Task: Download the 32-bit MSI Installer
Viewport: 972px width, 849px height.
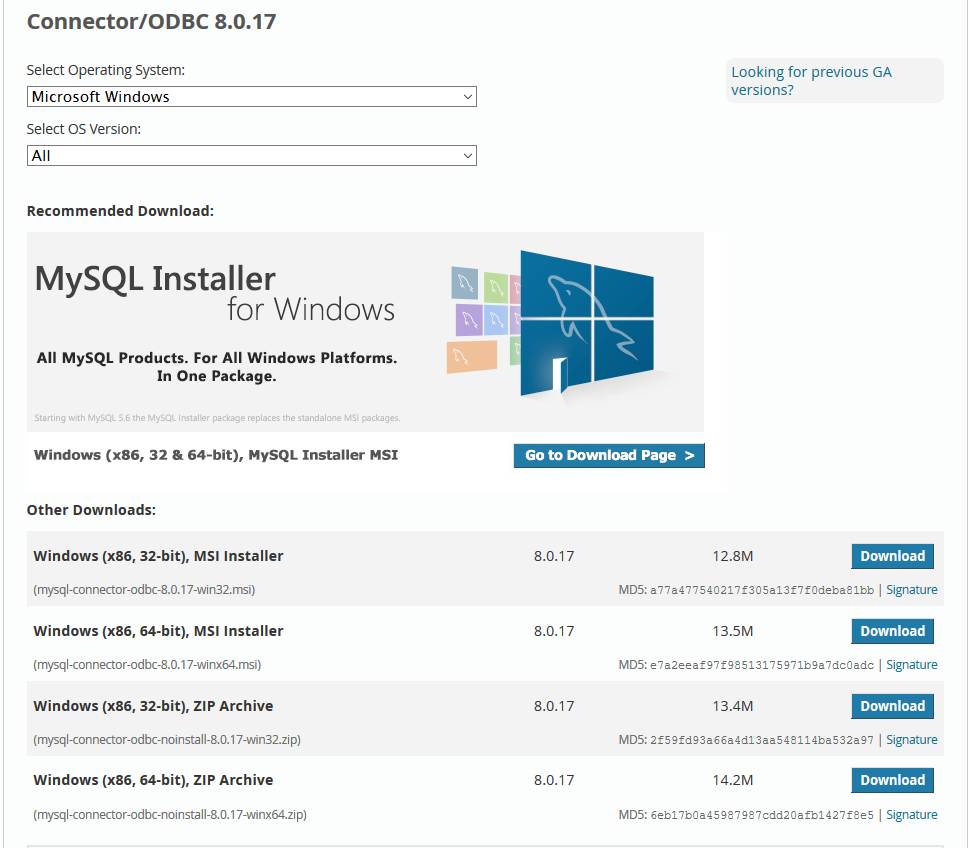Action: point(892,556)
